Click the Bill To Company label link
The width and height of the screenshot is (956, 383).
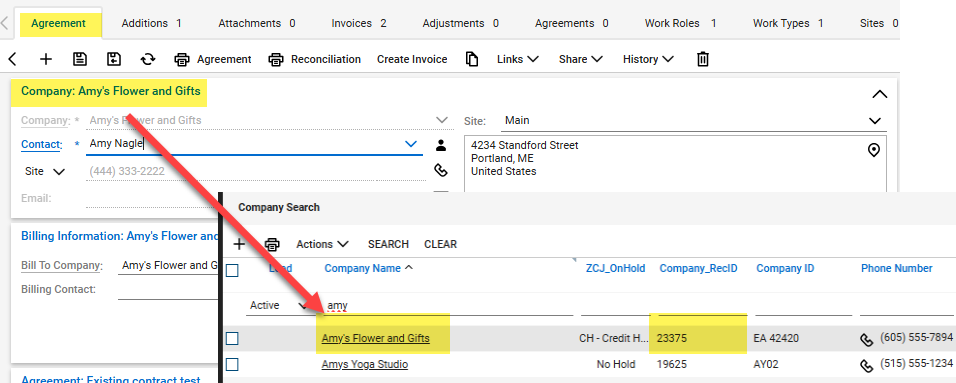(61, 265)
